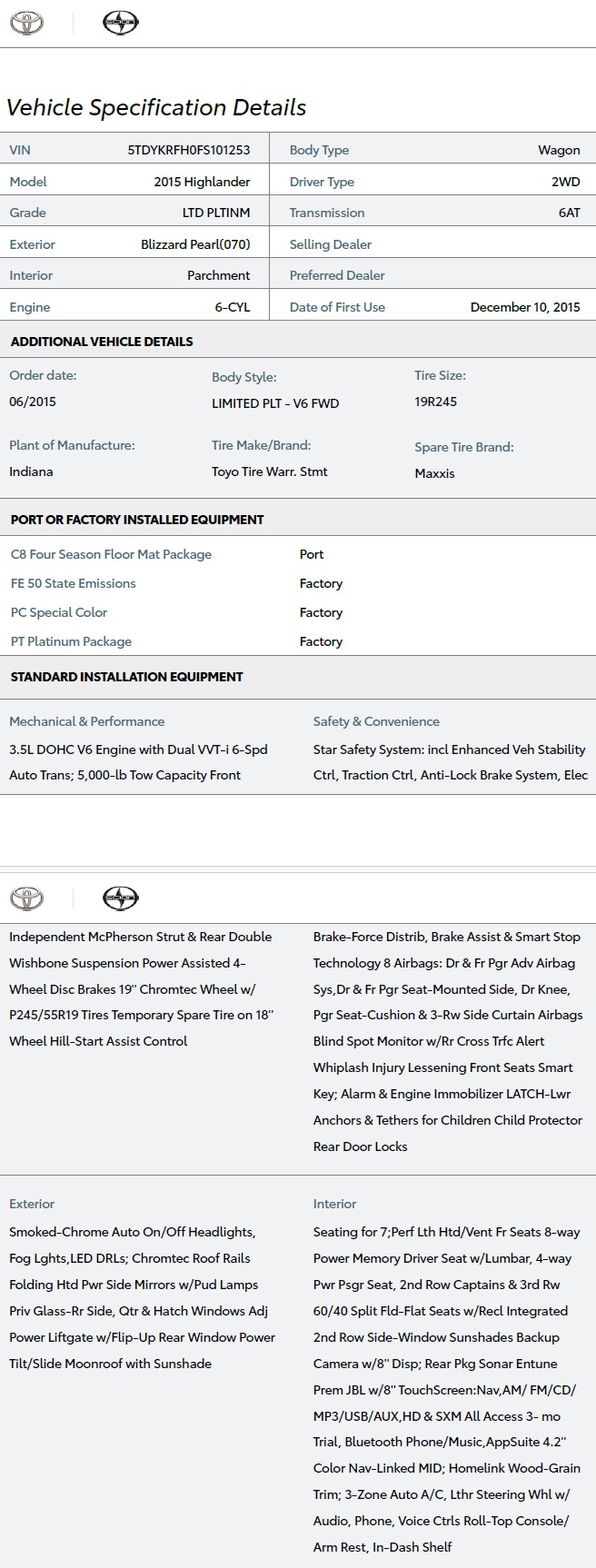Click the Star Safety System line
The height and width of the screenshot is (1568, 596).
(x=449, y=749)
